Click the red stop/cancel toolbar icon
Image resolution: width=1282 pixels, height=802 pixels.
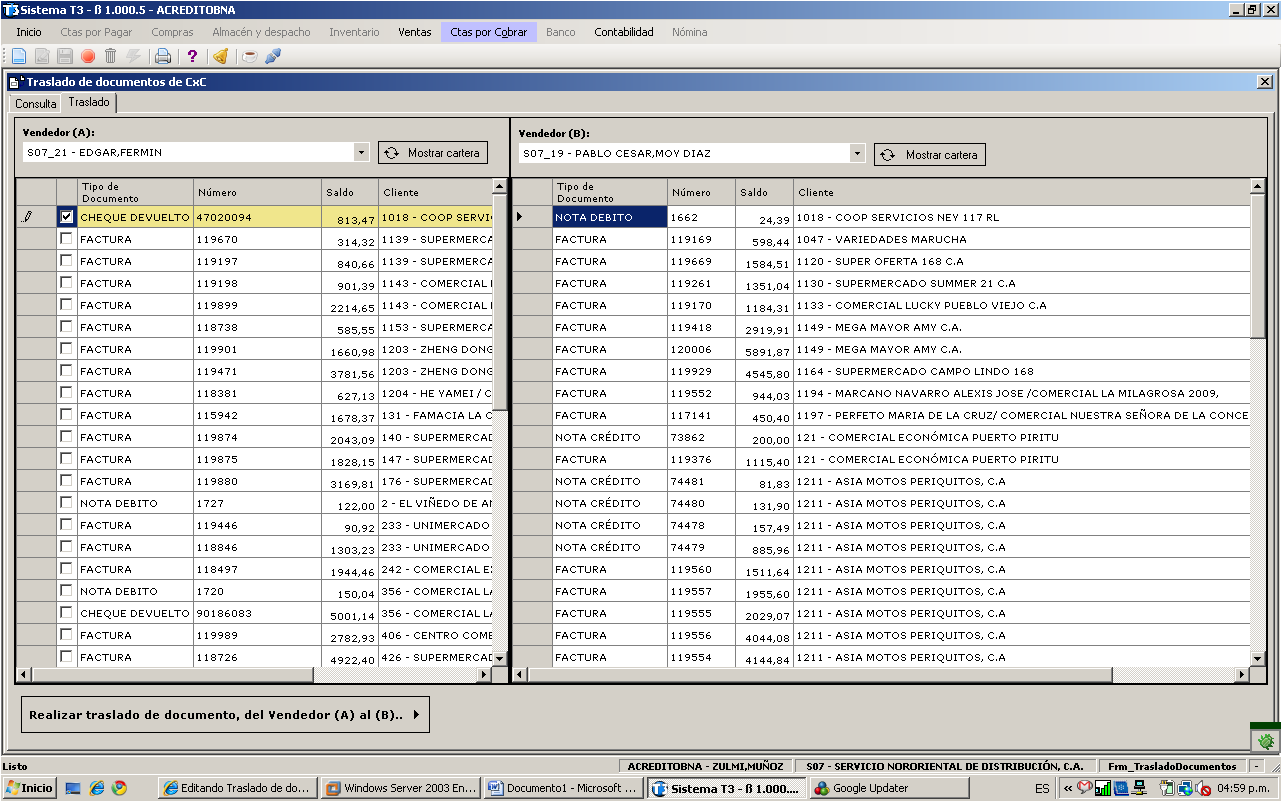coord(88,56)
